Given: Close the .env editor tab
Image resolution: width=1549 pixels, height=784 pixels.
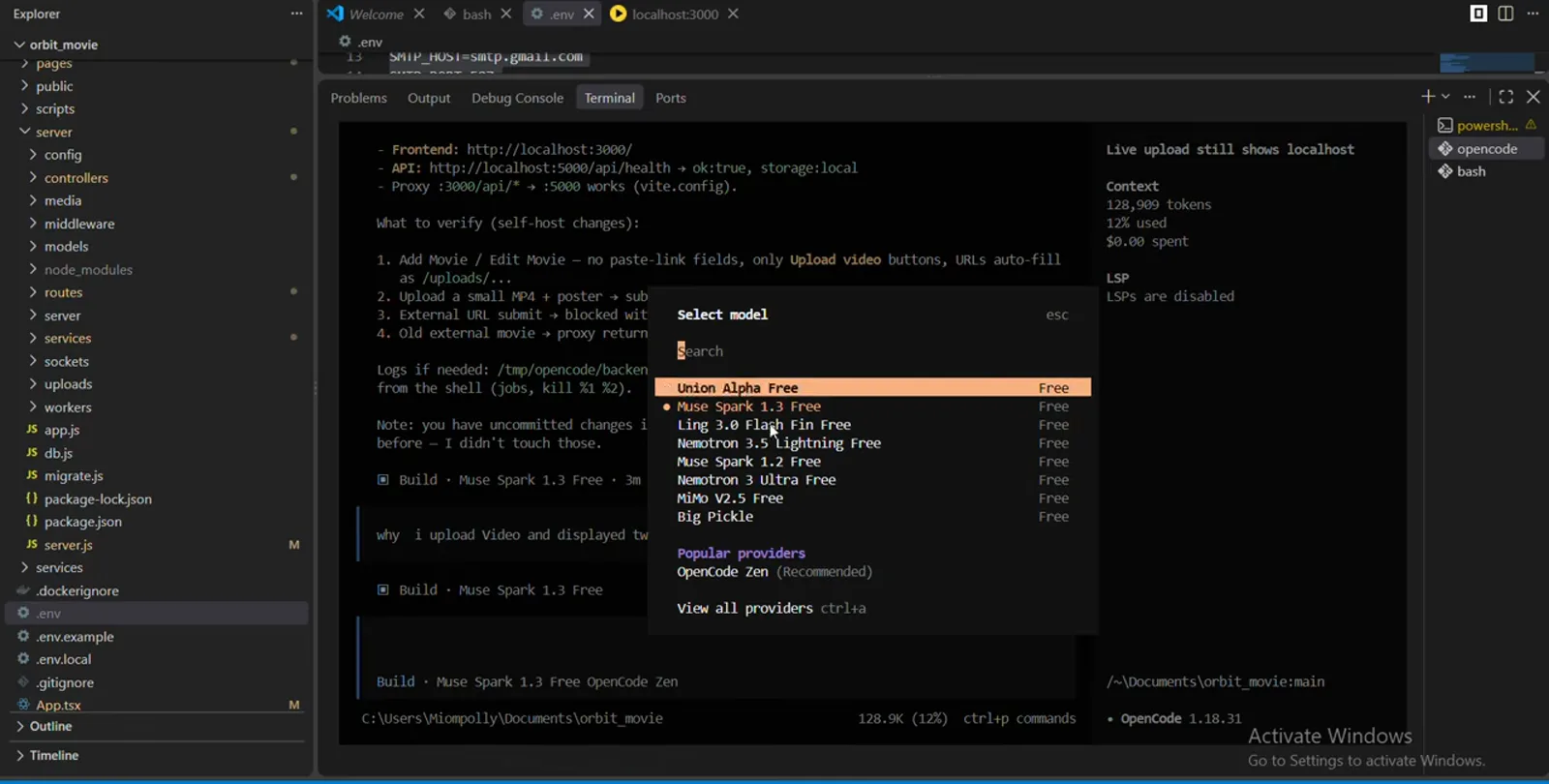Looking at the screenshot, I should (x=589, y=14).
